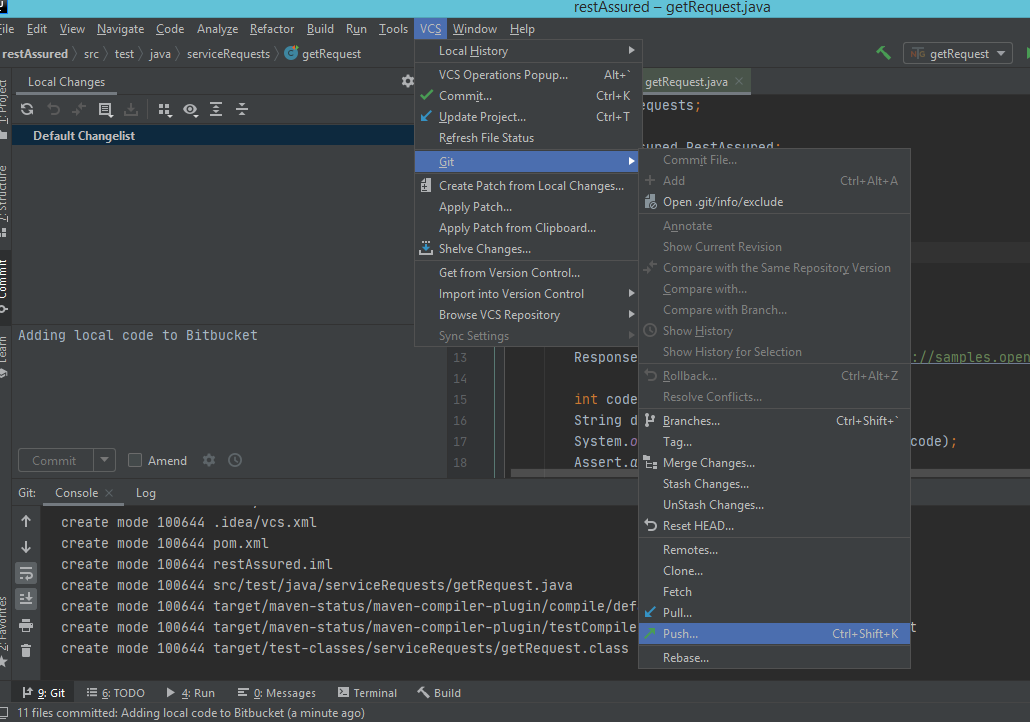This screenshot has height=722, width=1030.
Task: Collapse all changelists with the collapse icon
Action: (x=241, y=110)
